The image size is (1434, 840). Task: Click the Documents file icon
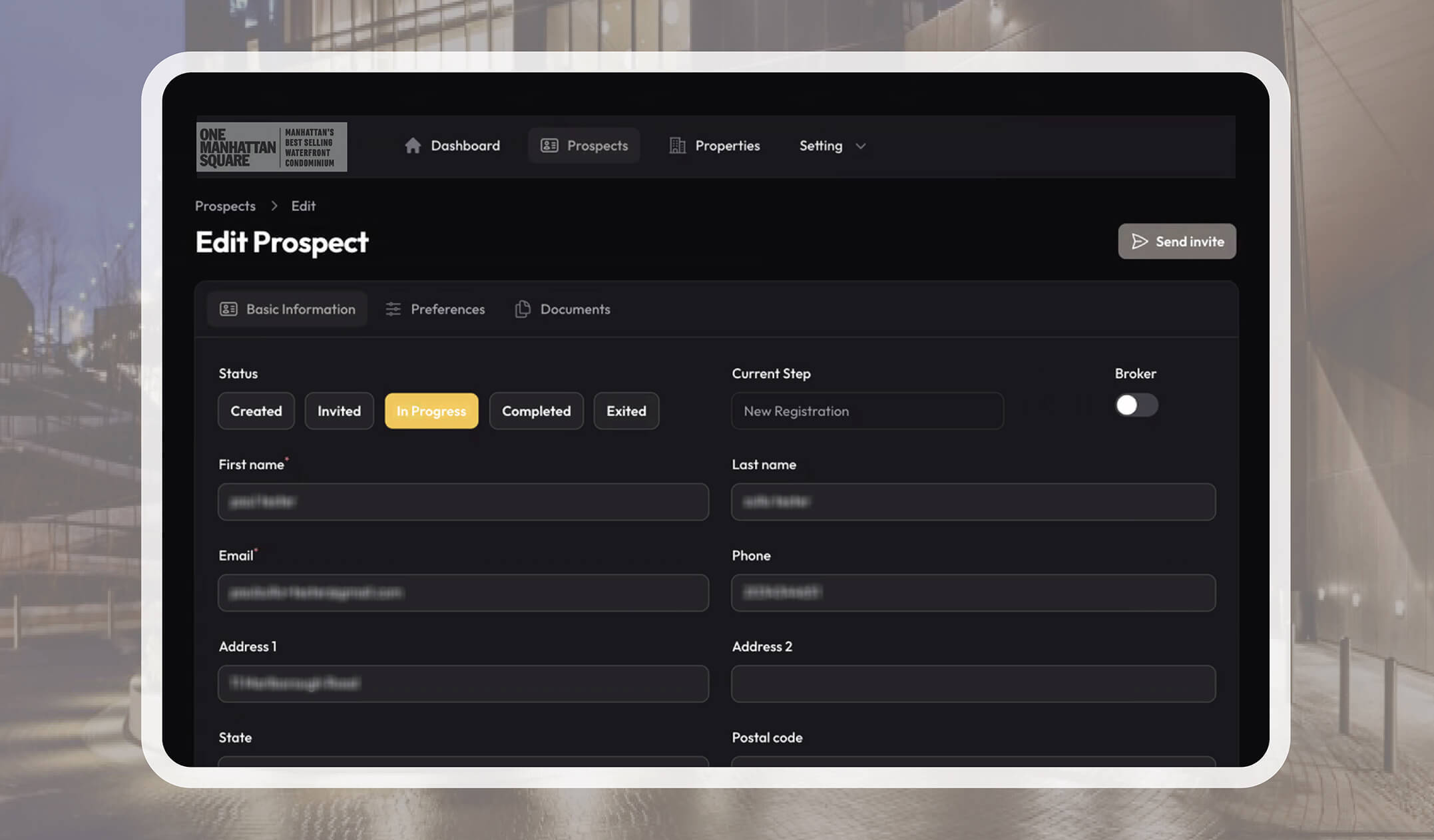(x=523, y=310)
